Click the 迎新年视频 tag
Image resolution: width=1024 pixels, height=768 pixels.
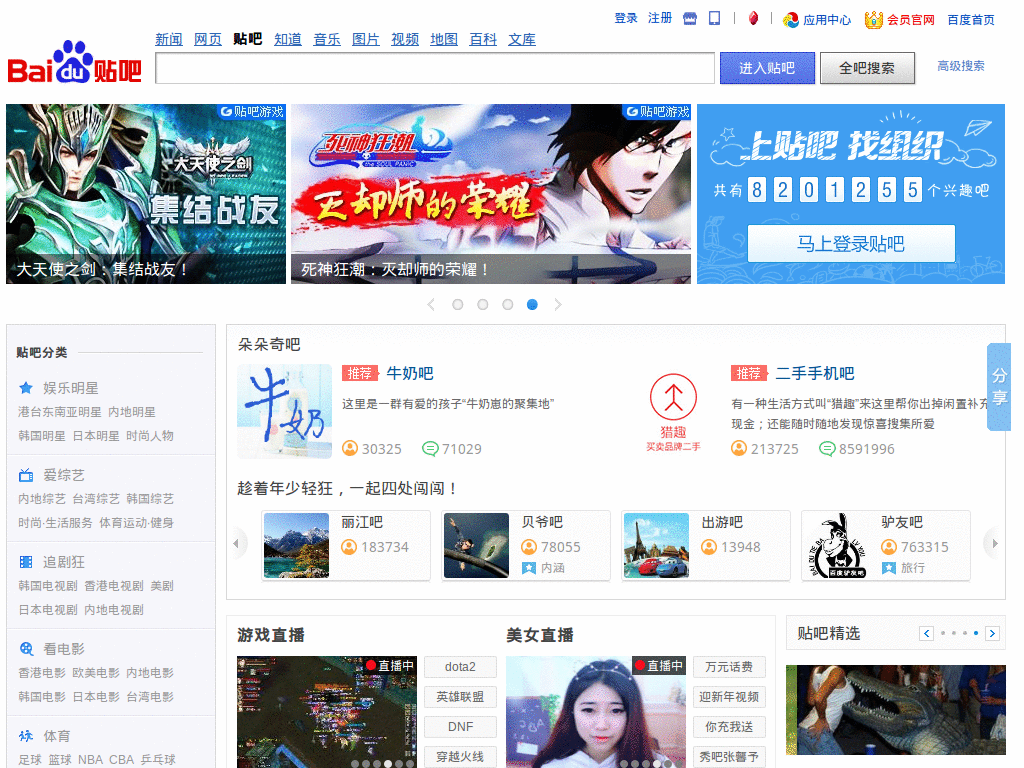click(729, 697)
